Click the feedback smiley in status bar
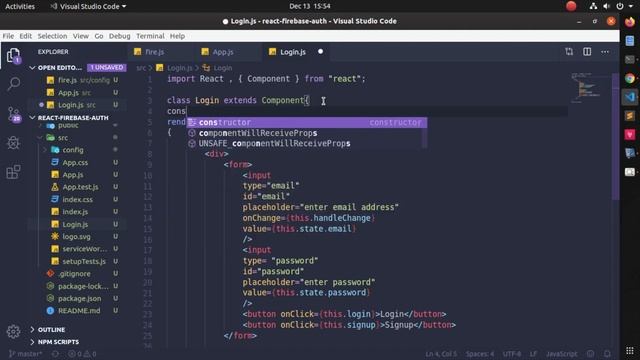640x360 pixels. (x=590, y=354)
